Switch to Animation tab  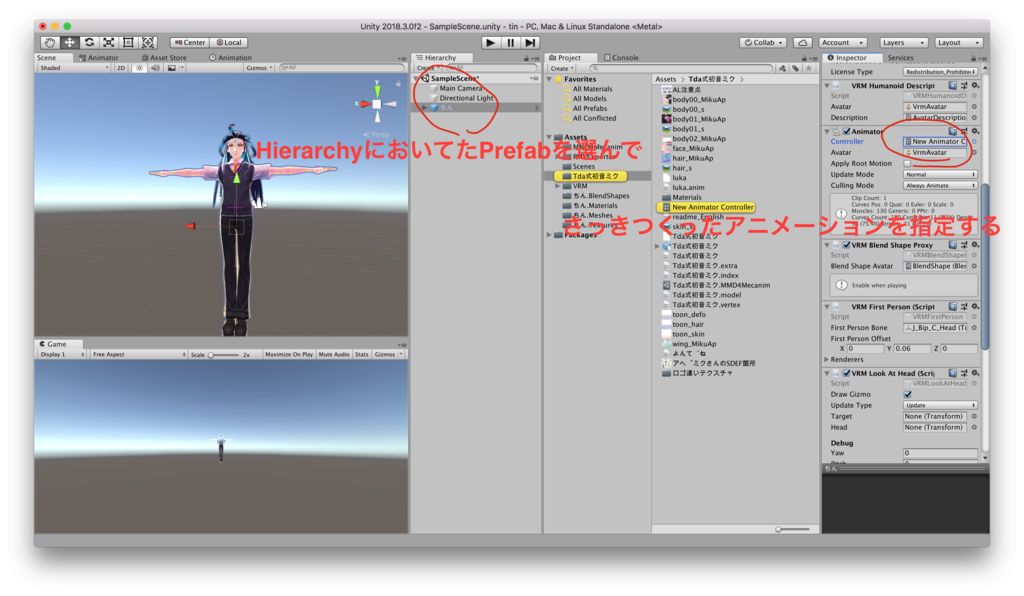[231, 57]
